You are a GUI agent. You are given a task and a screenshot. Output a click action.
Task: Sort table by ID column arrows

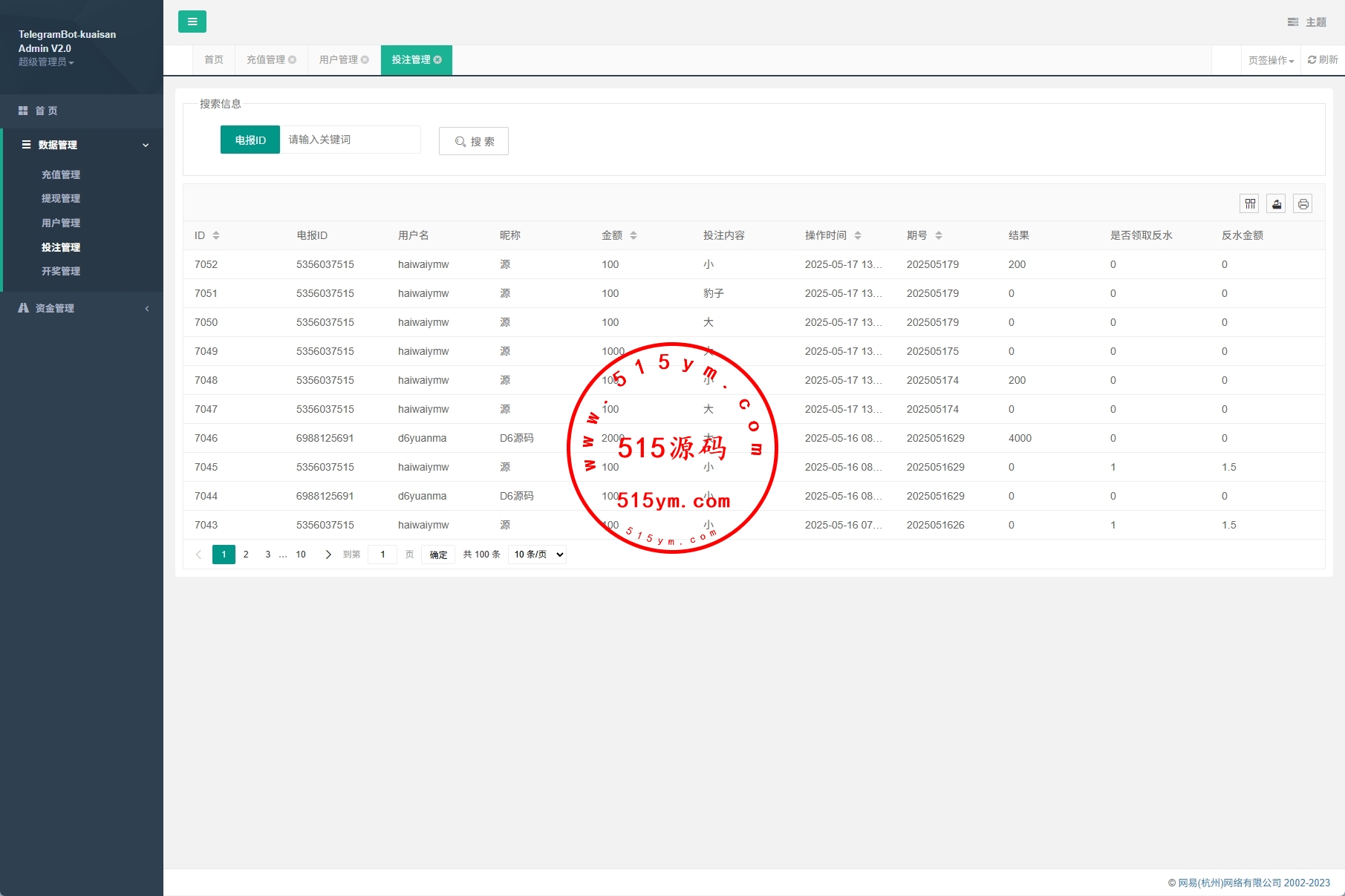click(216, 235)
